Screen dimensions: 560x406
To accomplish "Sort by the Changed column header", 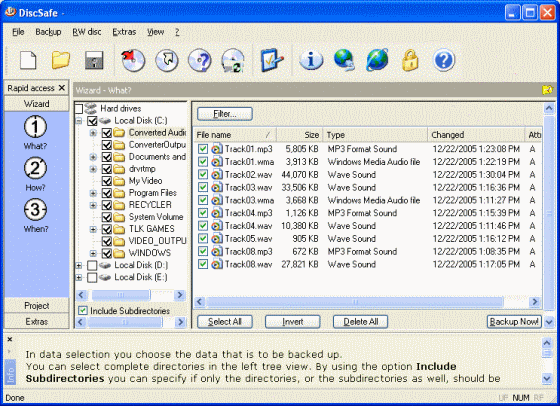I will point(476,135).
